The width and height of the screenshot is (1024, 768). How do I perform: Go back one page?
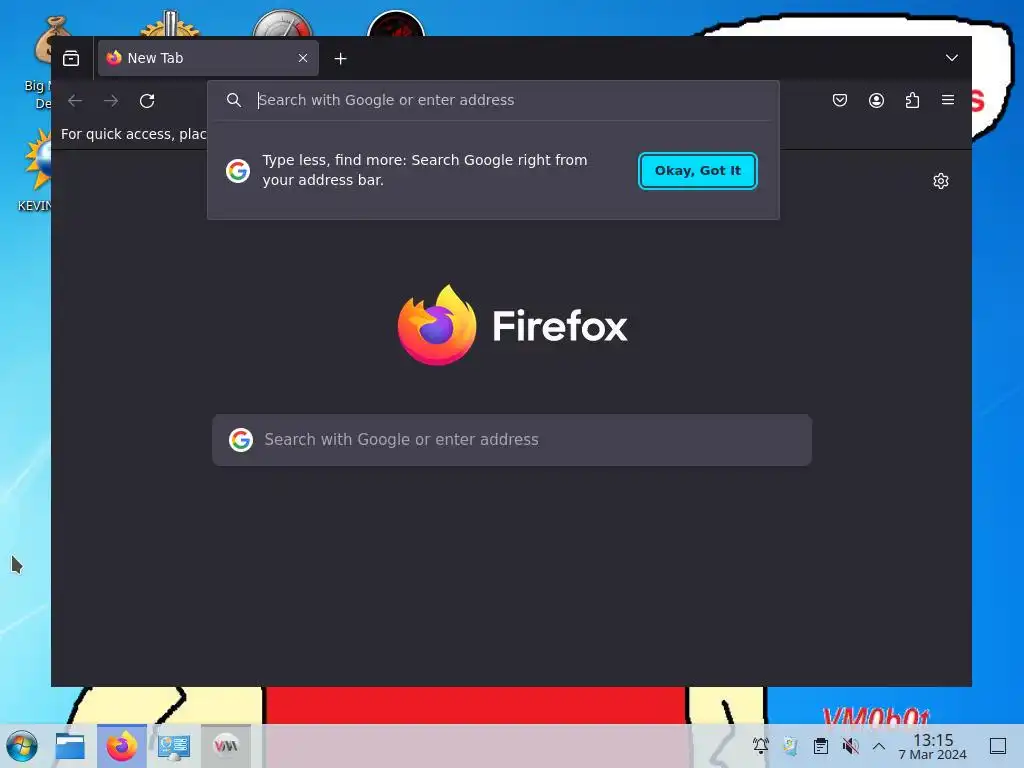[x=75, y=101]
